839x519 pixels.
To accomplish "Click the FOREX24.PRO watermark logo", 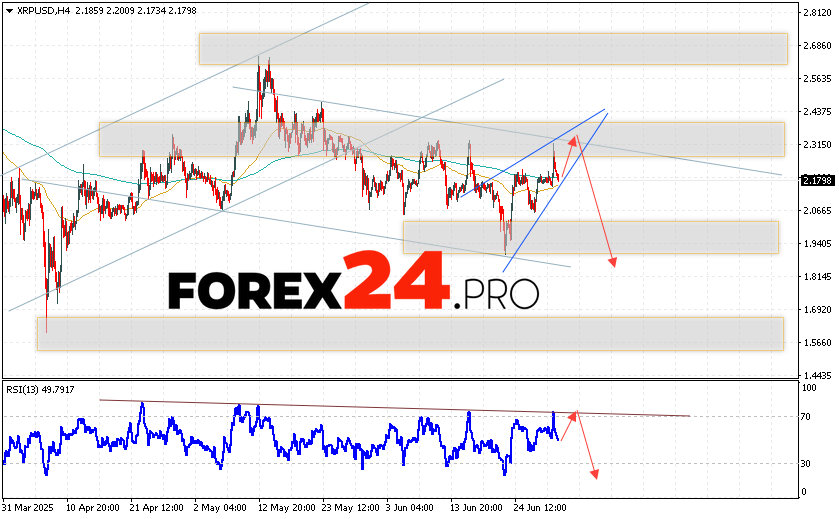I will pos(353,290).
